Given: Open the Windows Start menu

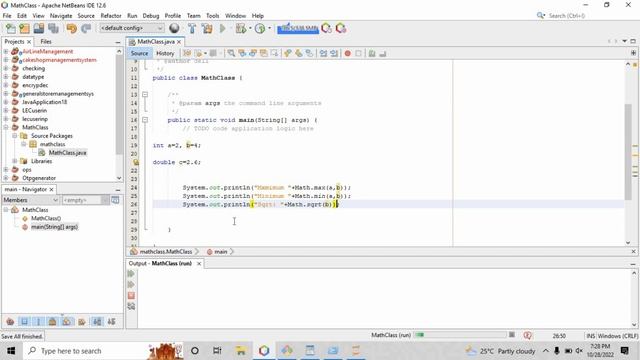Looking at the screenshot, I should pyautogui.click(x=11, y=351).
